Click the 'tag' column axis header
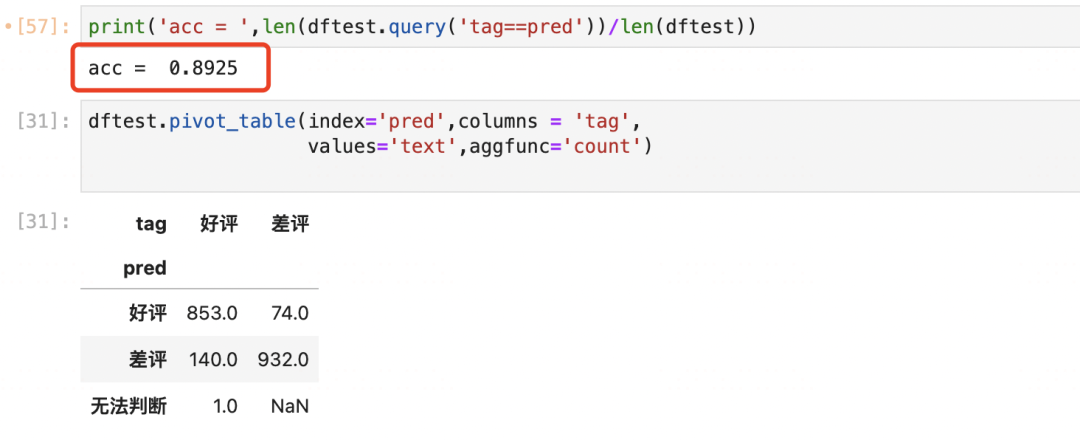 [151, 224]
